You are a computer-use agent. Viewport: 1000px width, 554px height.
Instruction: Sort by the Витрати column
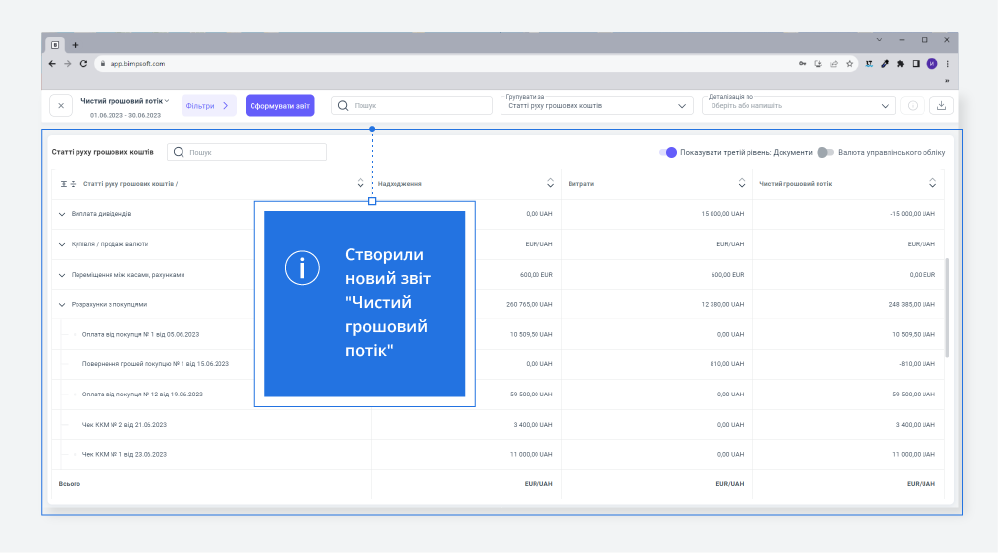(x=742, y=183)
